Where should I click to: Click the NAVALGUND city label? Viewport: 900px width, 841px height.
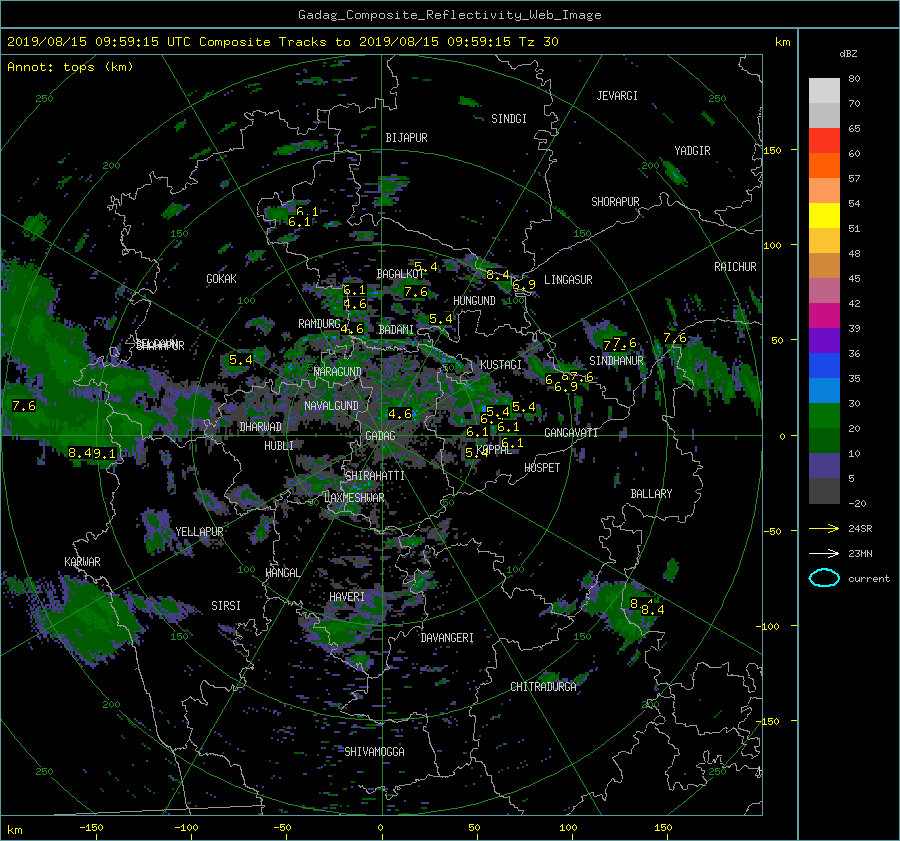(331, 406)
